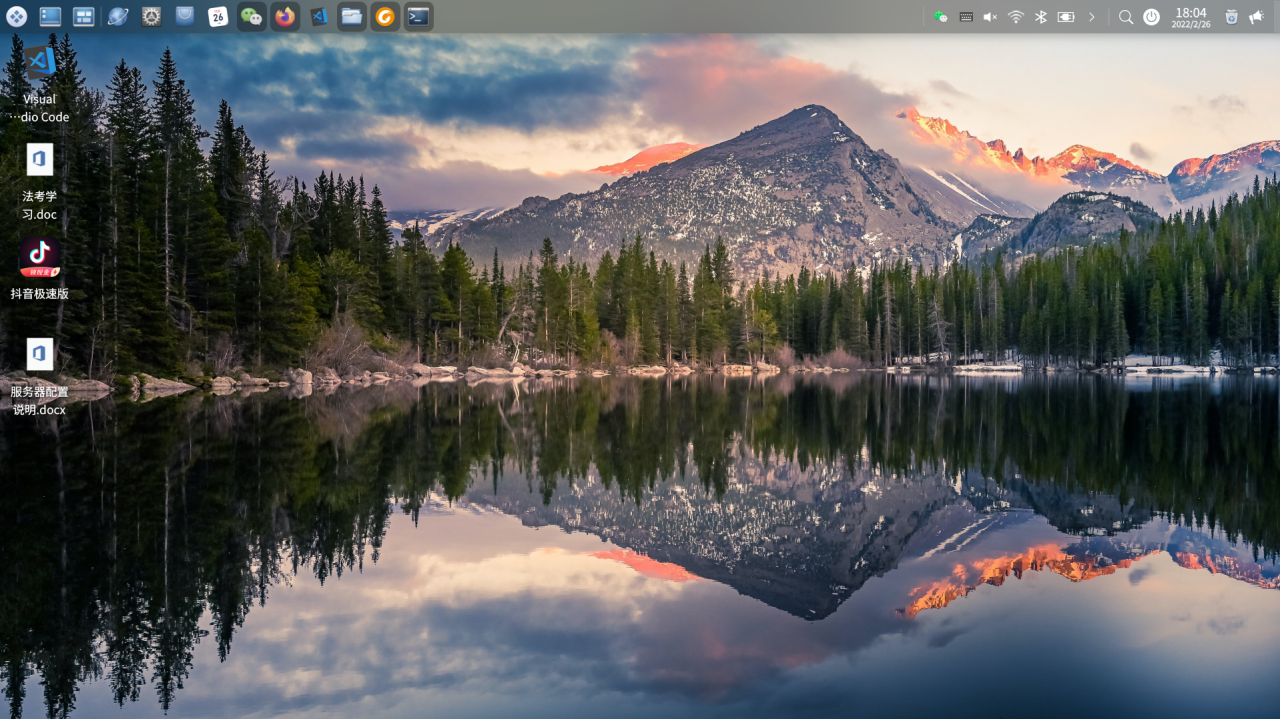
Task: Open the battery power indicator
Action: (1066, 17)
